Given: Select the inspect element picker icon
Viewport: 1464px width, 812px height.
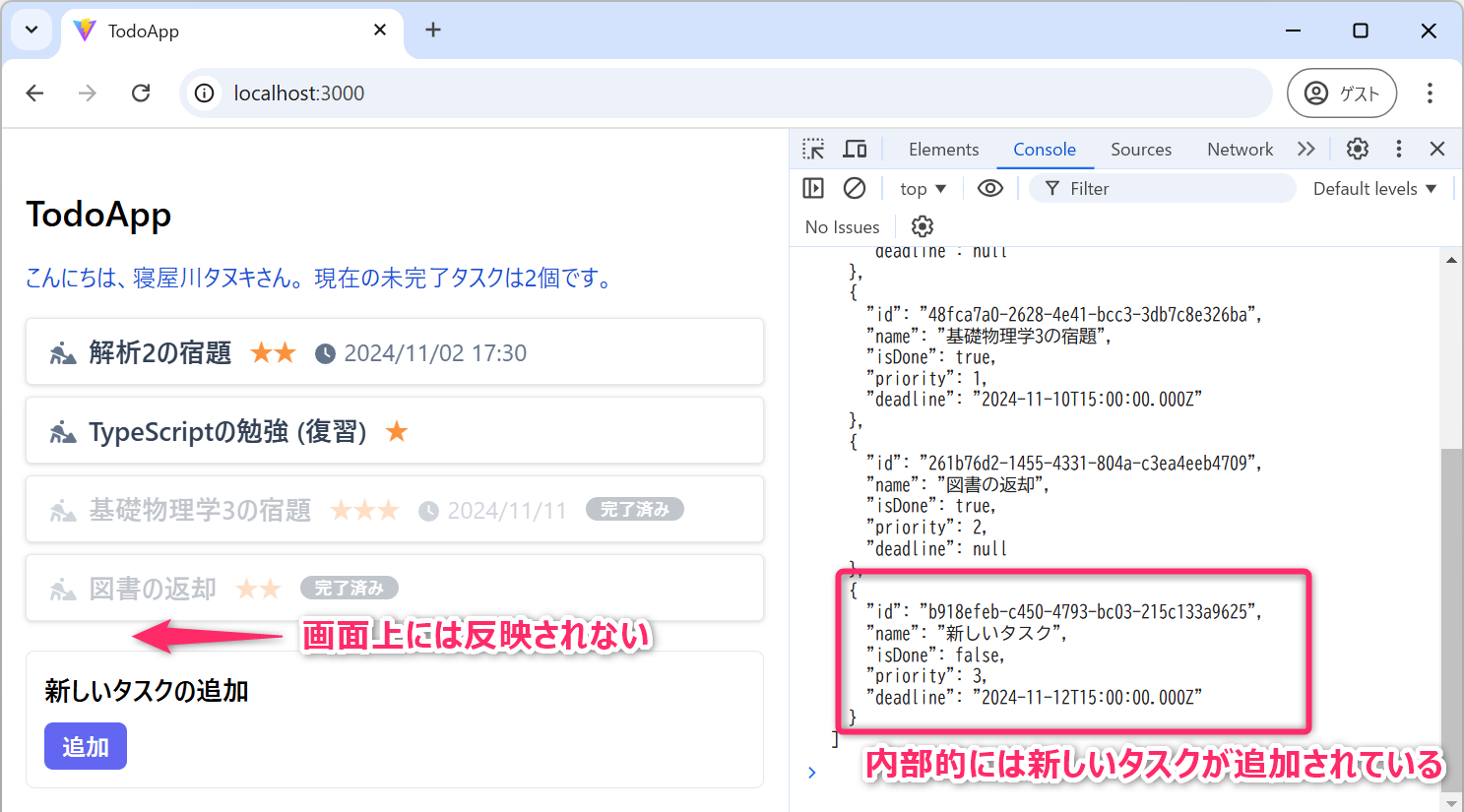Looking at the screenshot, I should point(813,149).
